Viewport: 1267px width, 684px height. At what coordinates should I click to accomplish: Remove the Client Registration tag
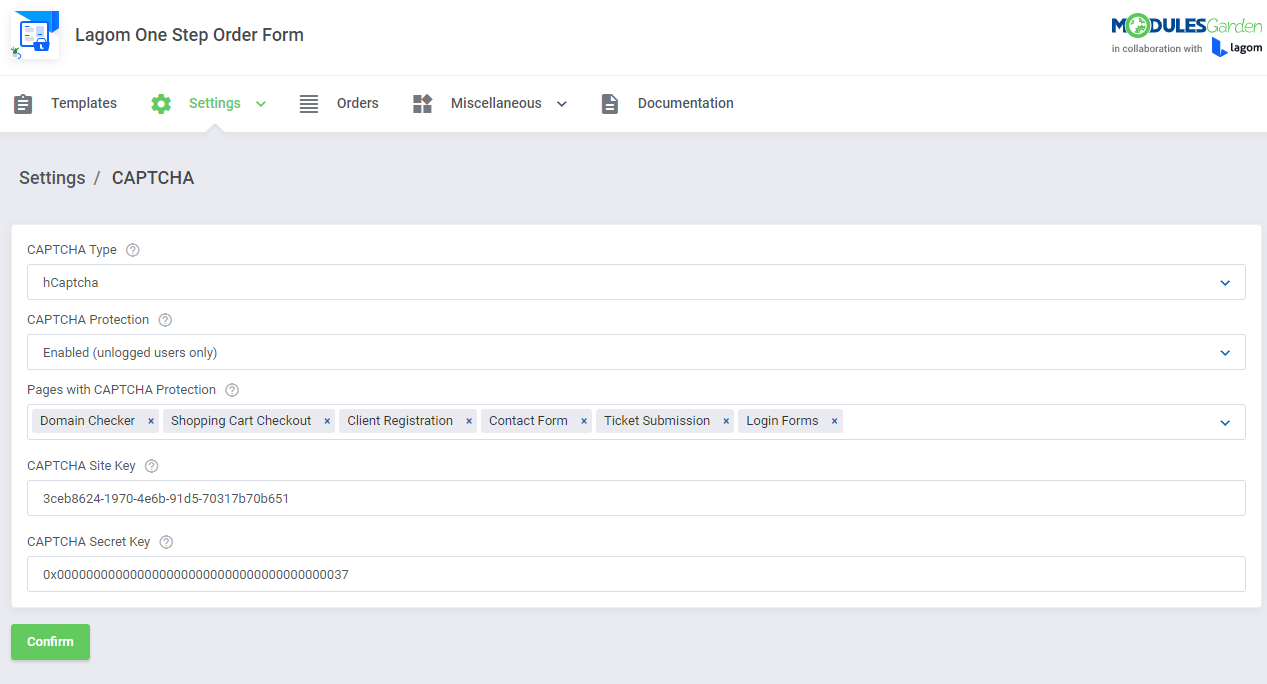tap(469, 421)
